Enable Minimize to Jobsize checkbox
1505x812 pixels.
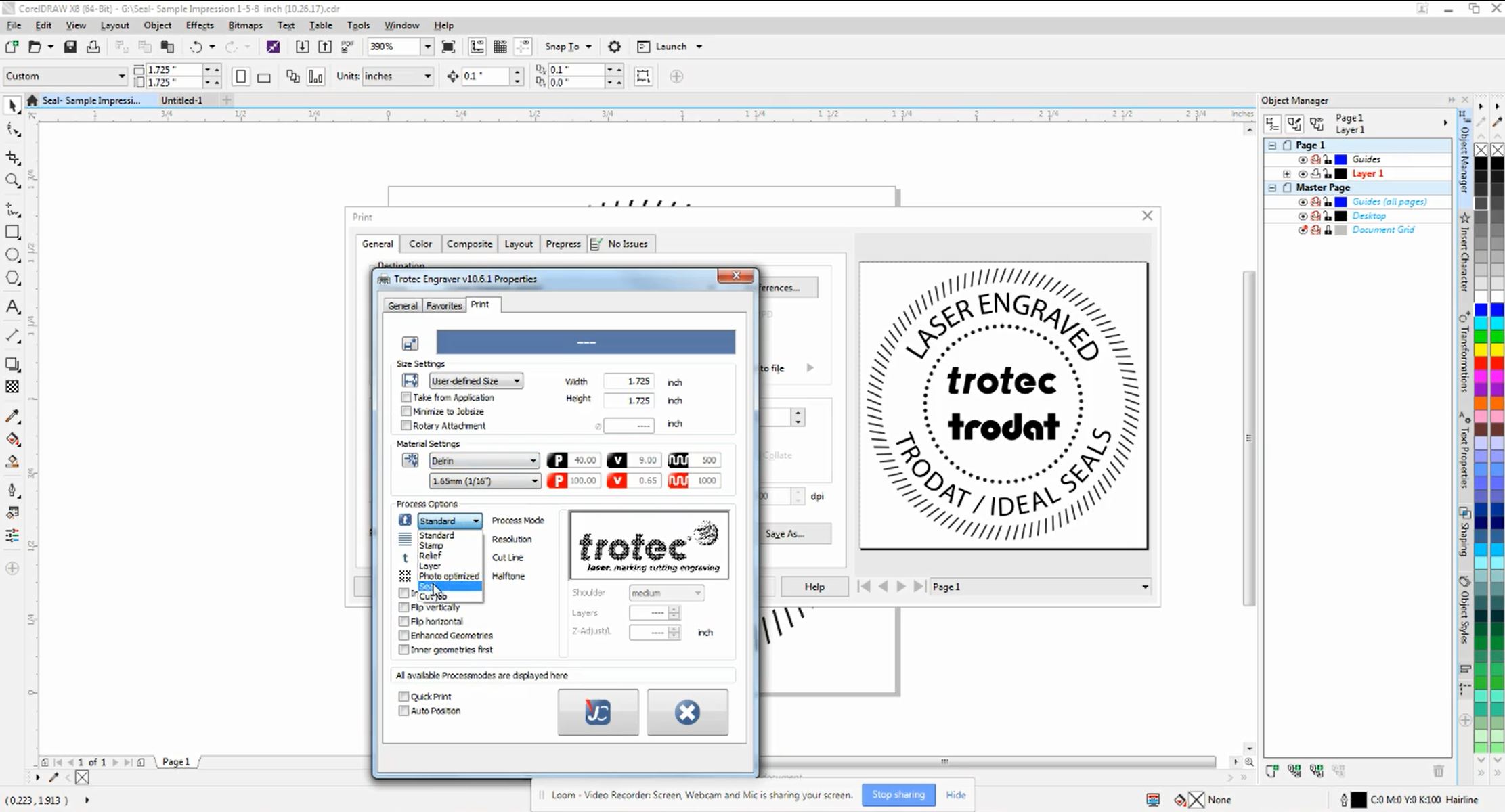tap(406, 411)
